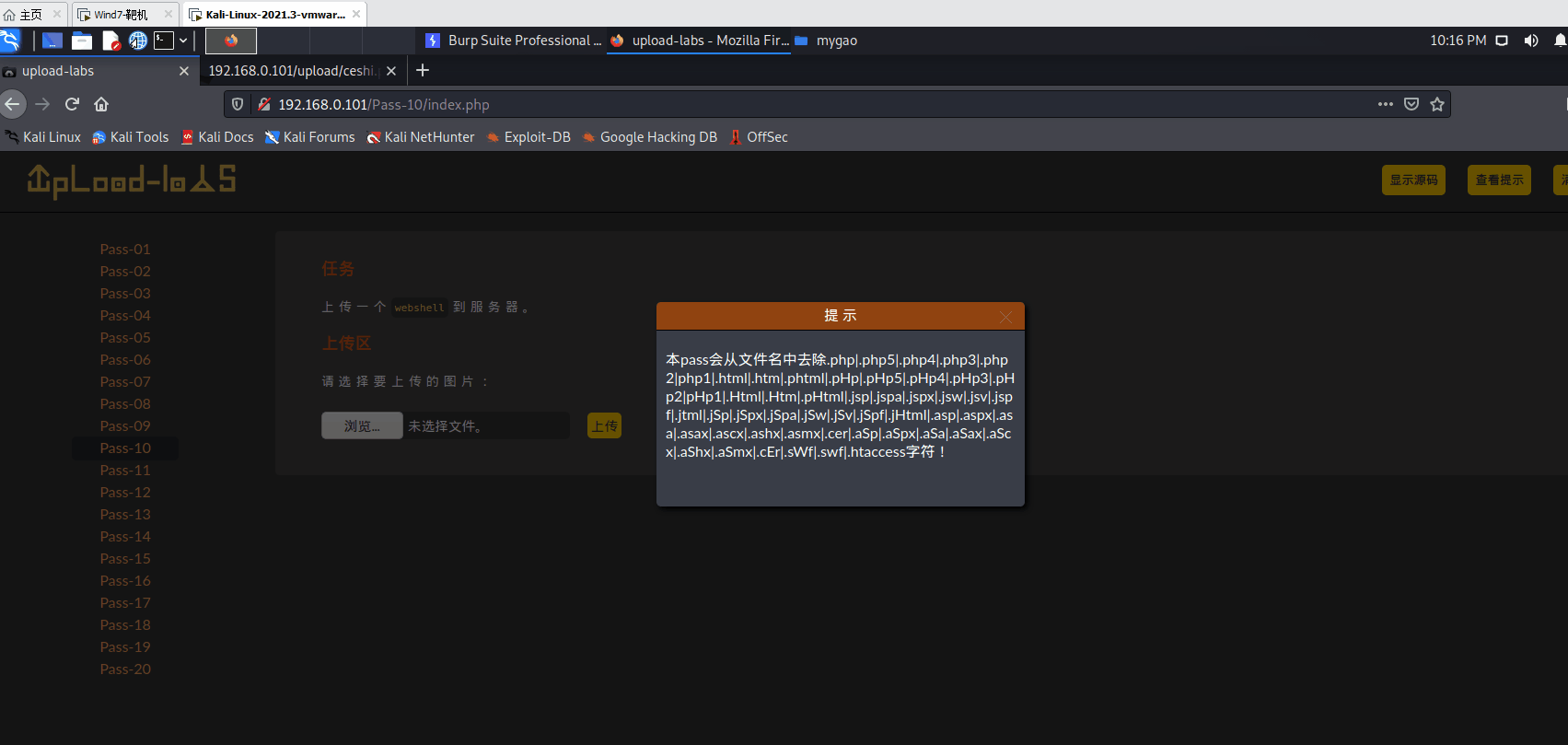Image resolution: width=1568 pixels, height=745 pixels.
Task: Switch to Burp Suite Professional window
Action: [x=513, y=41]
